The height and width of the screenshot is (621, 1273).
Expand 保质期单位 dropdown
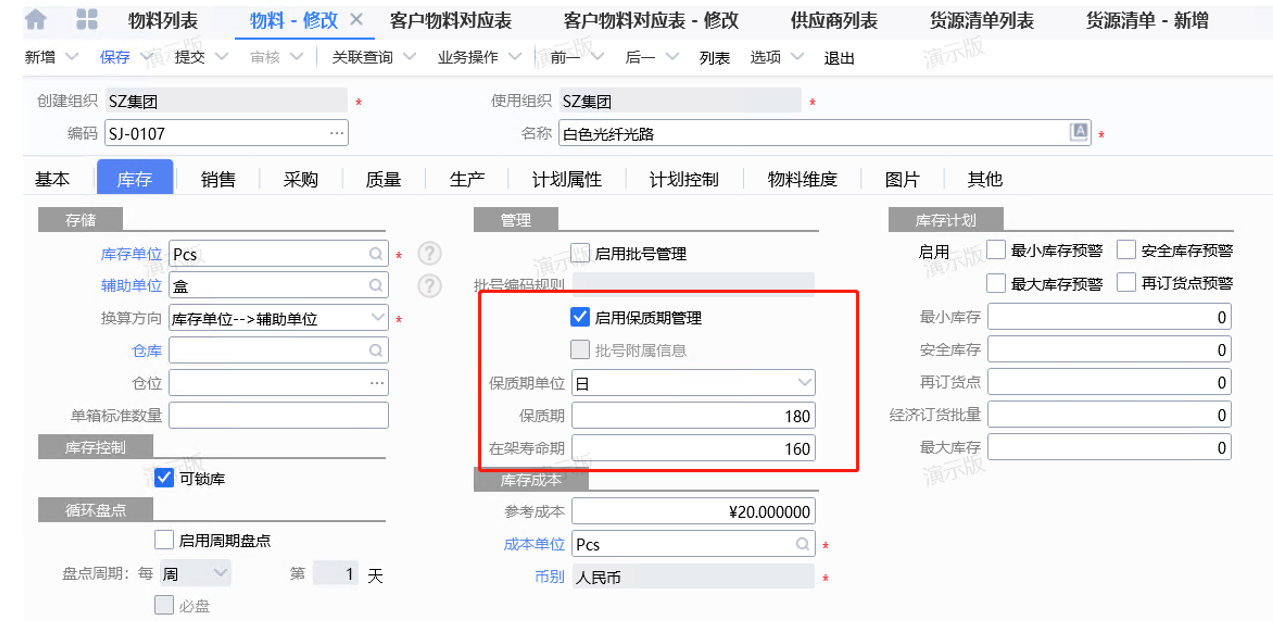click(x=804, y=382)
